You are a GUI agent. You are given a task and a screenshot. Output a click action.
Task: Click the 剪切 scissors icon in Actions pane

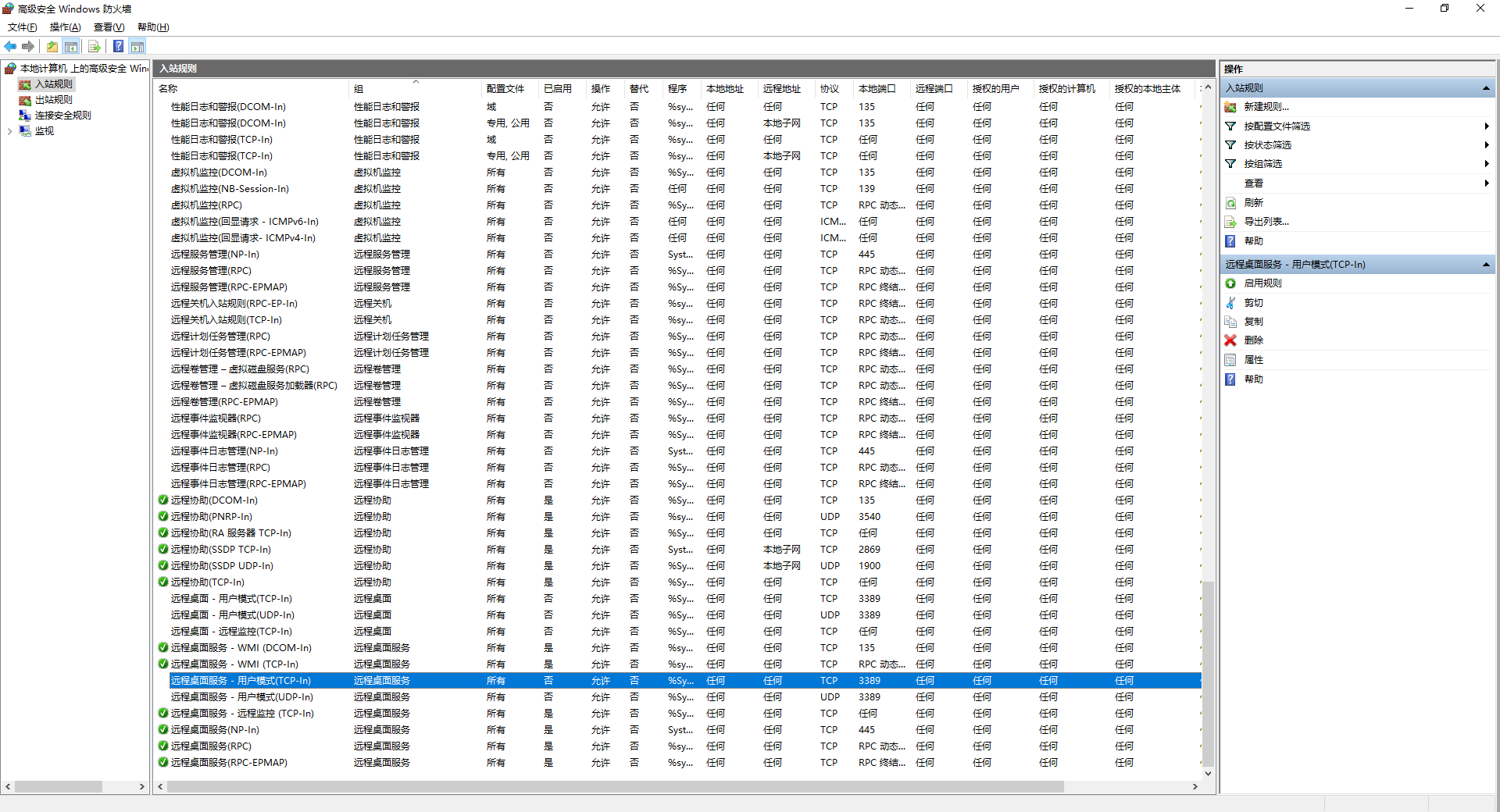tap(1230, 302)
